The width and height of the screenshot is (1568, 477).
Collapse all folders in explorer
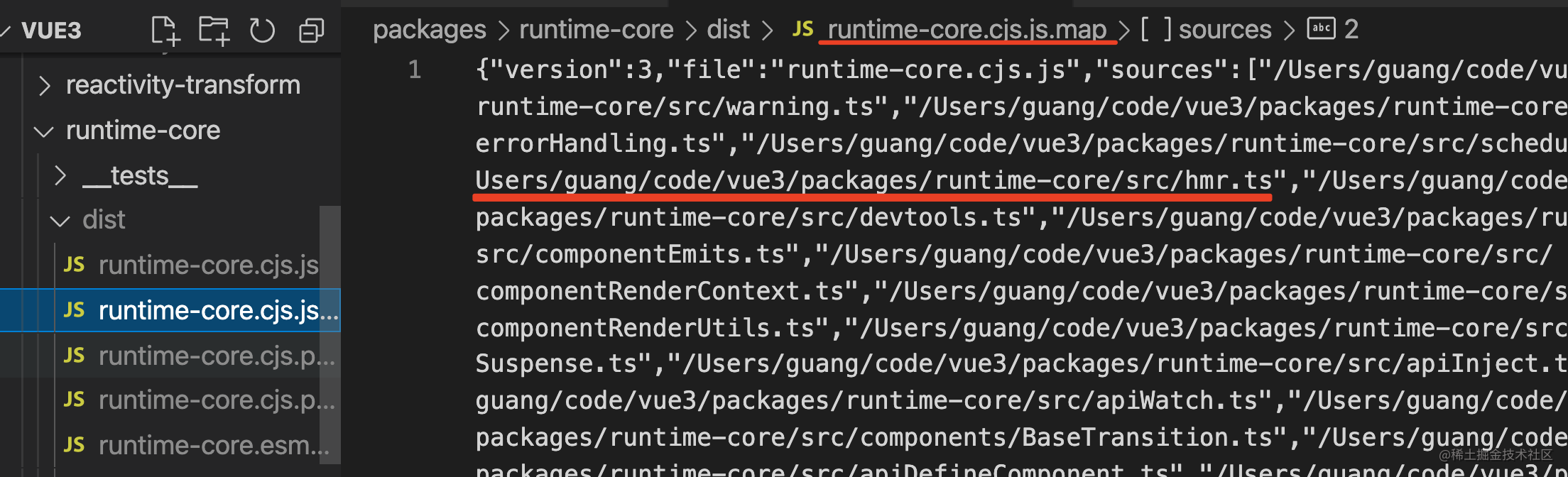(311, 31)
